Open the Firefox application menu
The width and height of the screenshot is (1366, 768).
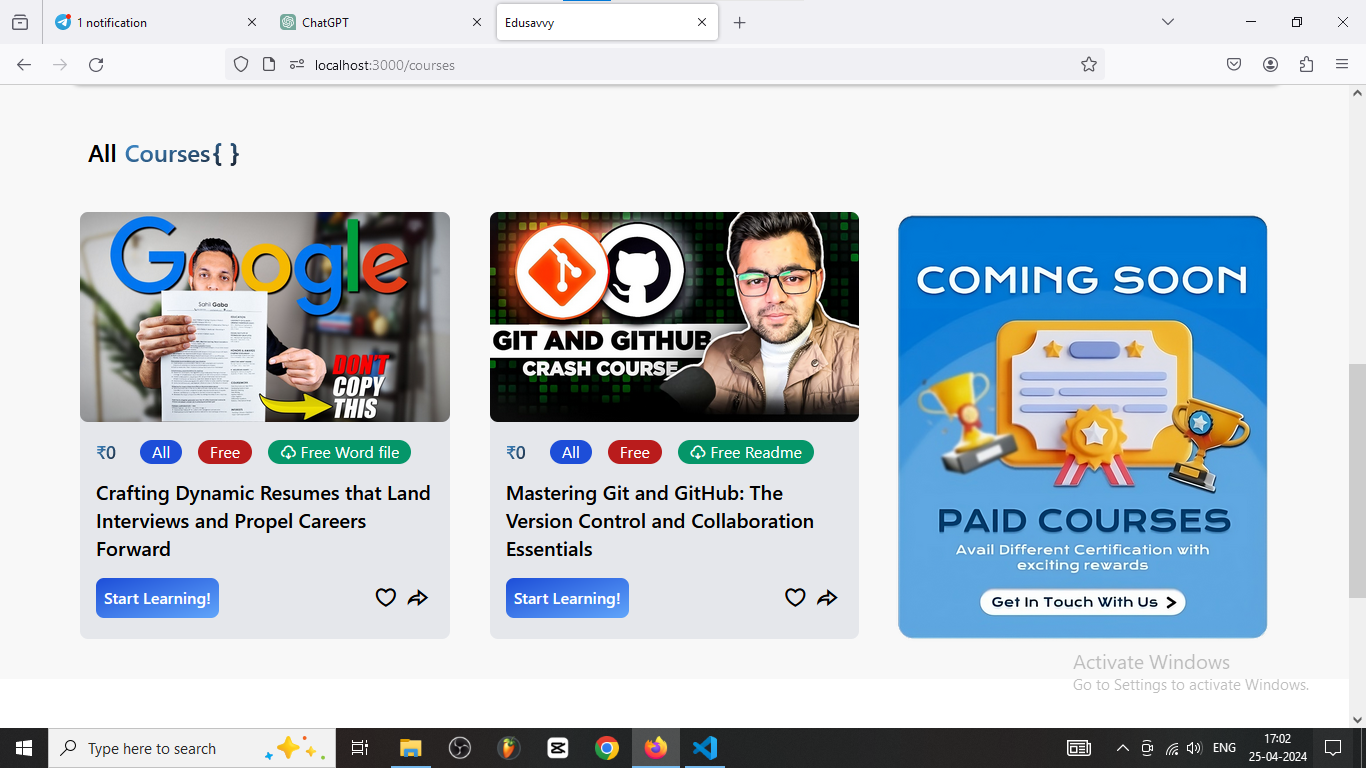click(x=1342, y=64)
